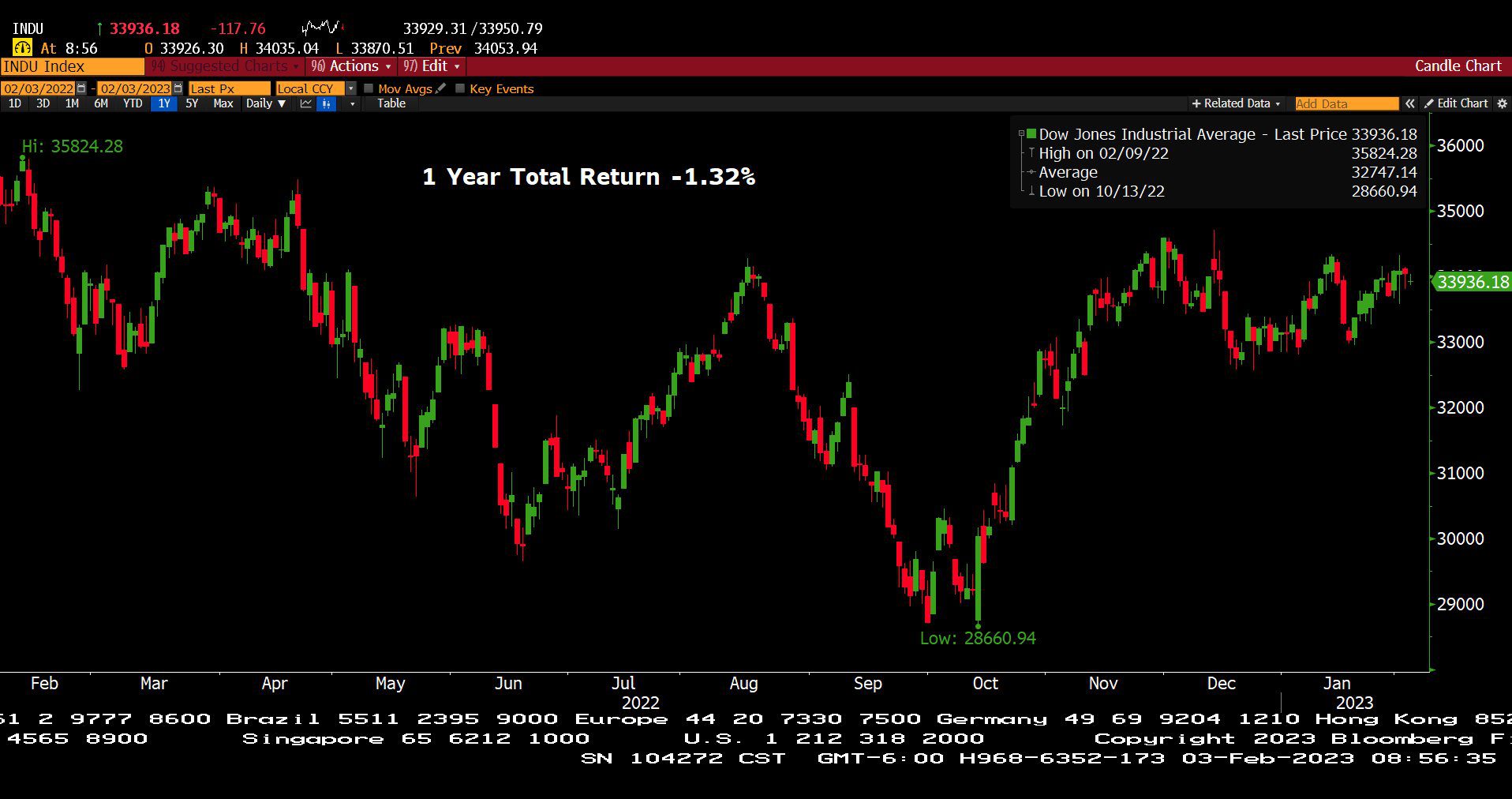Click the Low: 28660.94 chart annotation
This screenshot has height=799, width=1512.
click(x=978, y=638)
